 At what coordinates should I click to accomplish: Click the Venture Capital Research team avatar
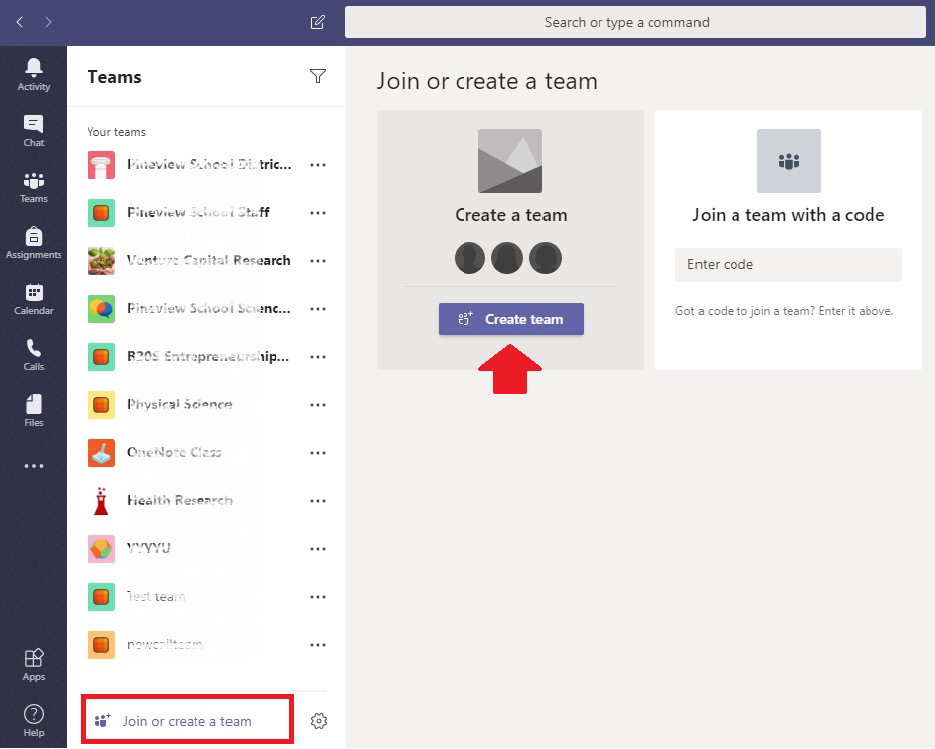[101, 261]
